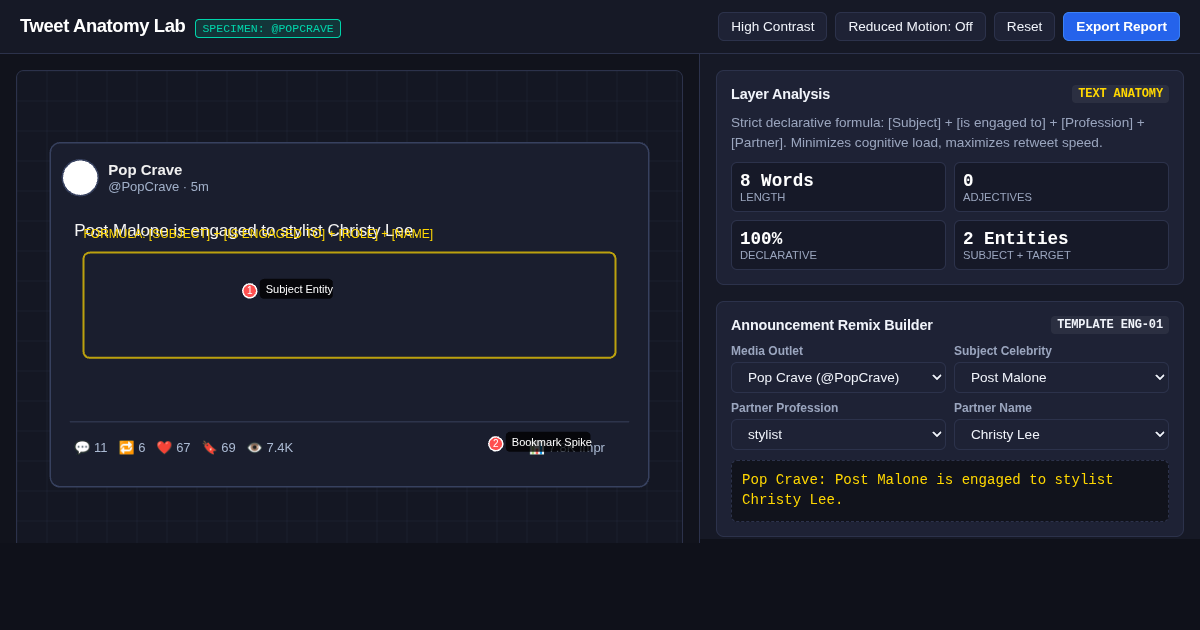
Task: Click the TEXT ANATOMY tag
Action: [1120, 94]
